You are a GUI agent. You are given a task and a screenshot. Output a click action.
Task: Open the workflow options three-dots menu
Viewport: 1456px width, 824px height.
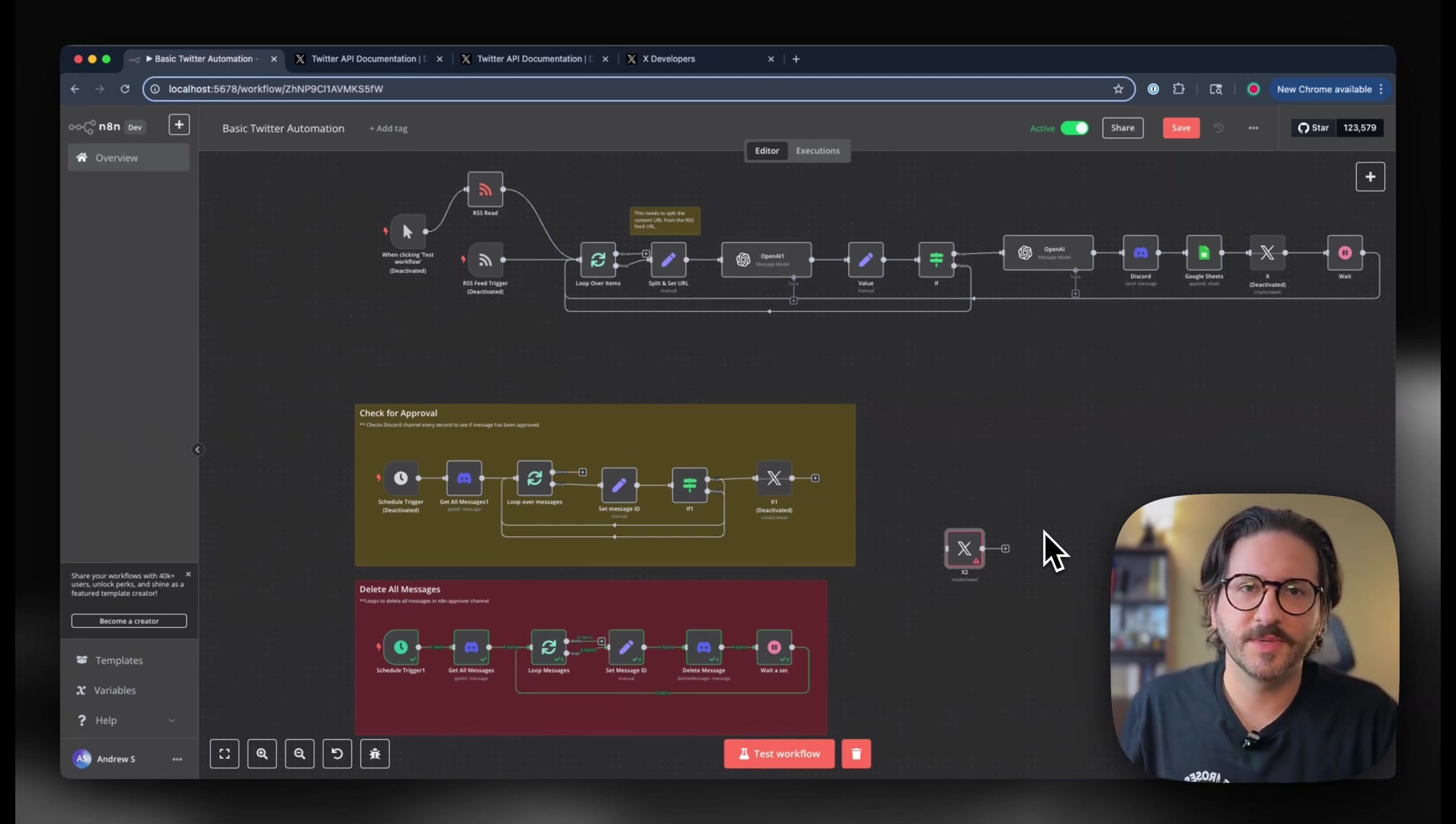pyautogui.click(x=1253, y=128)
